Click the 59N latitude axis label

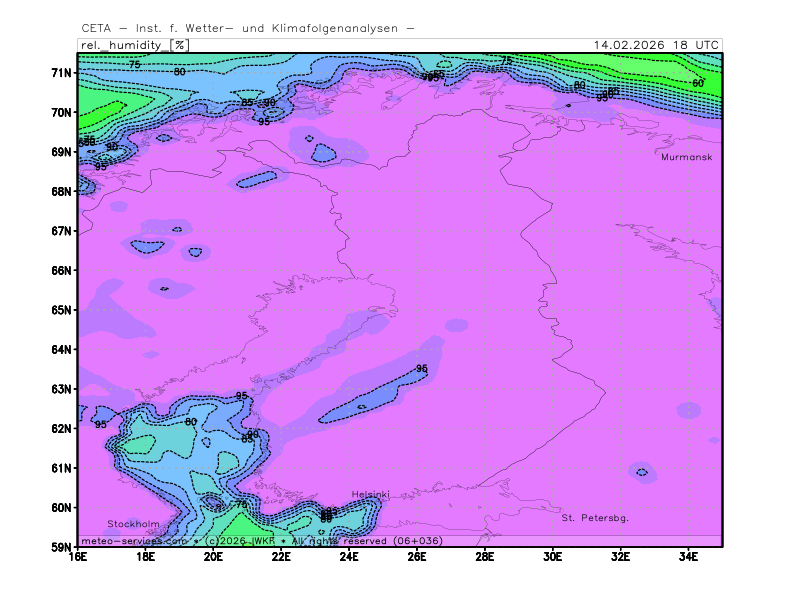point(63,547)
